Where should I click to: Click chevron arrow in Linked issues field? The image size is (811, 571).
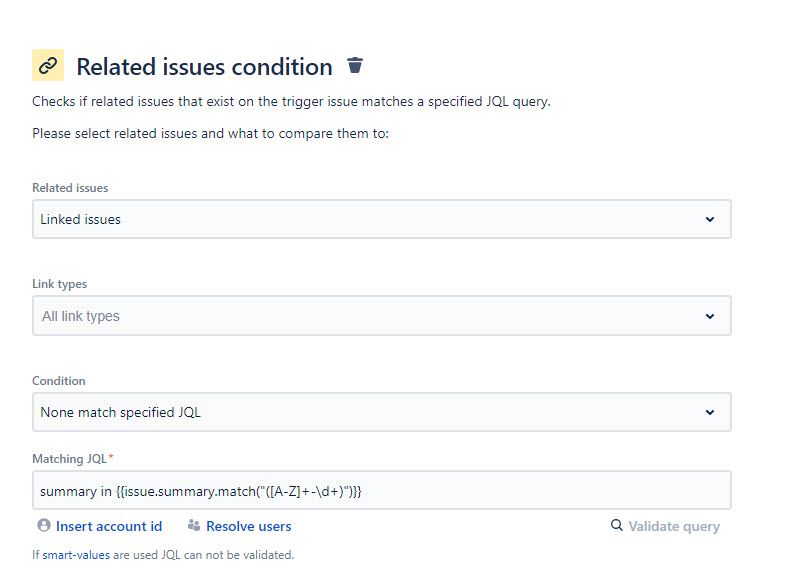tap(710, 219)
